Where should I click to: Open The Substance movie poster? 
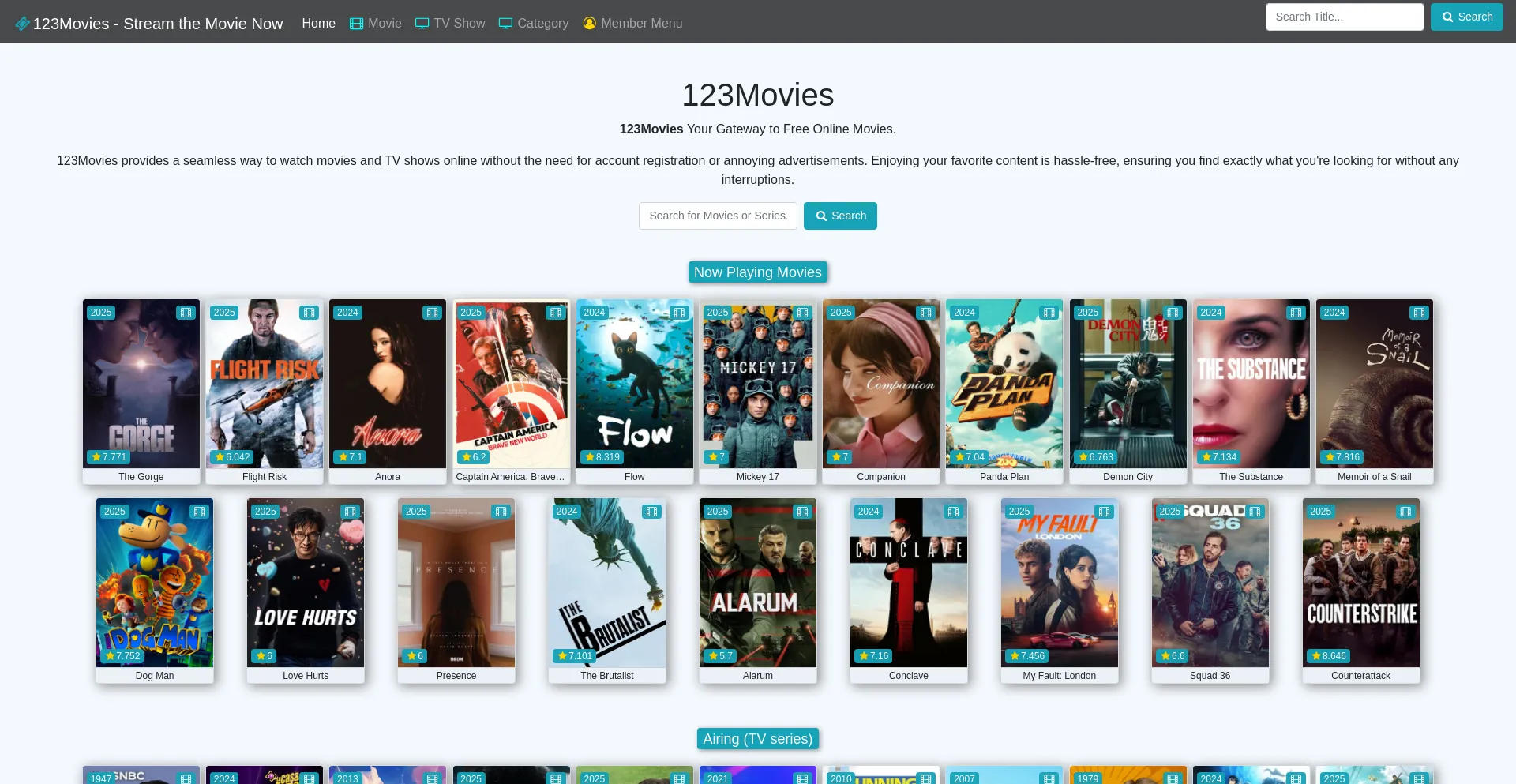[1251, 384]
